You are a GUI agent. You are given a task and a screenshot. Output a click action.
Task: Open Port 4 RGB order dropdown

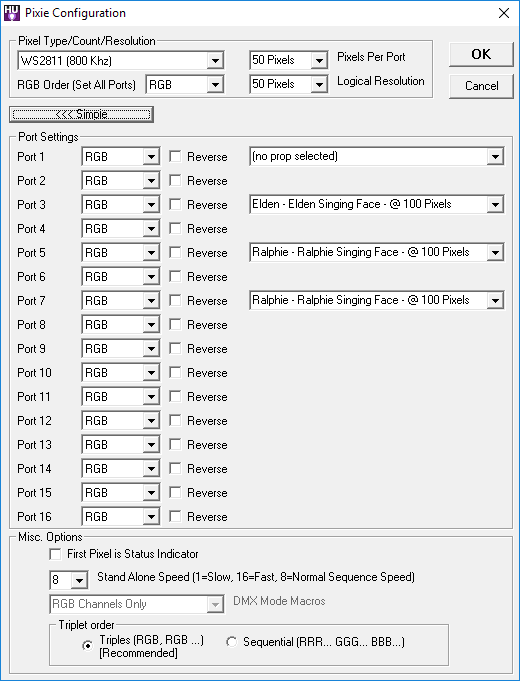point(120,228)
